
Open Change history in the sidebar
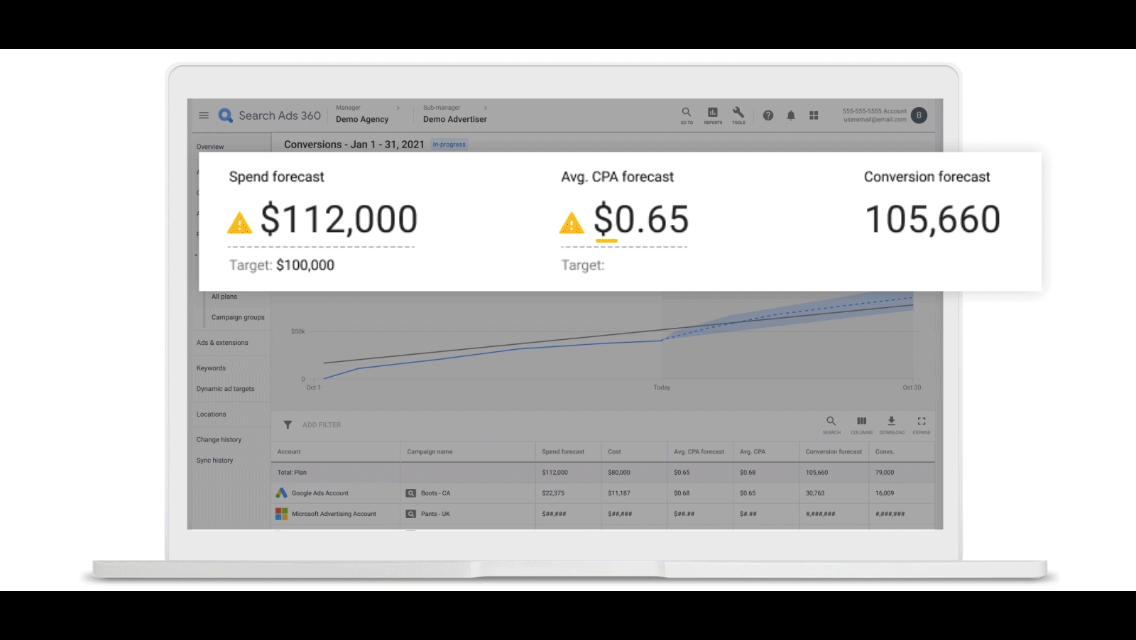coord(218,440)
